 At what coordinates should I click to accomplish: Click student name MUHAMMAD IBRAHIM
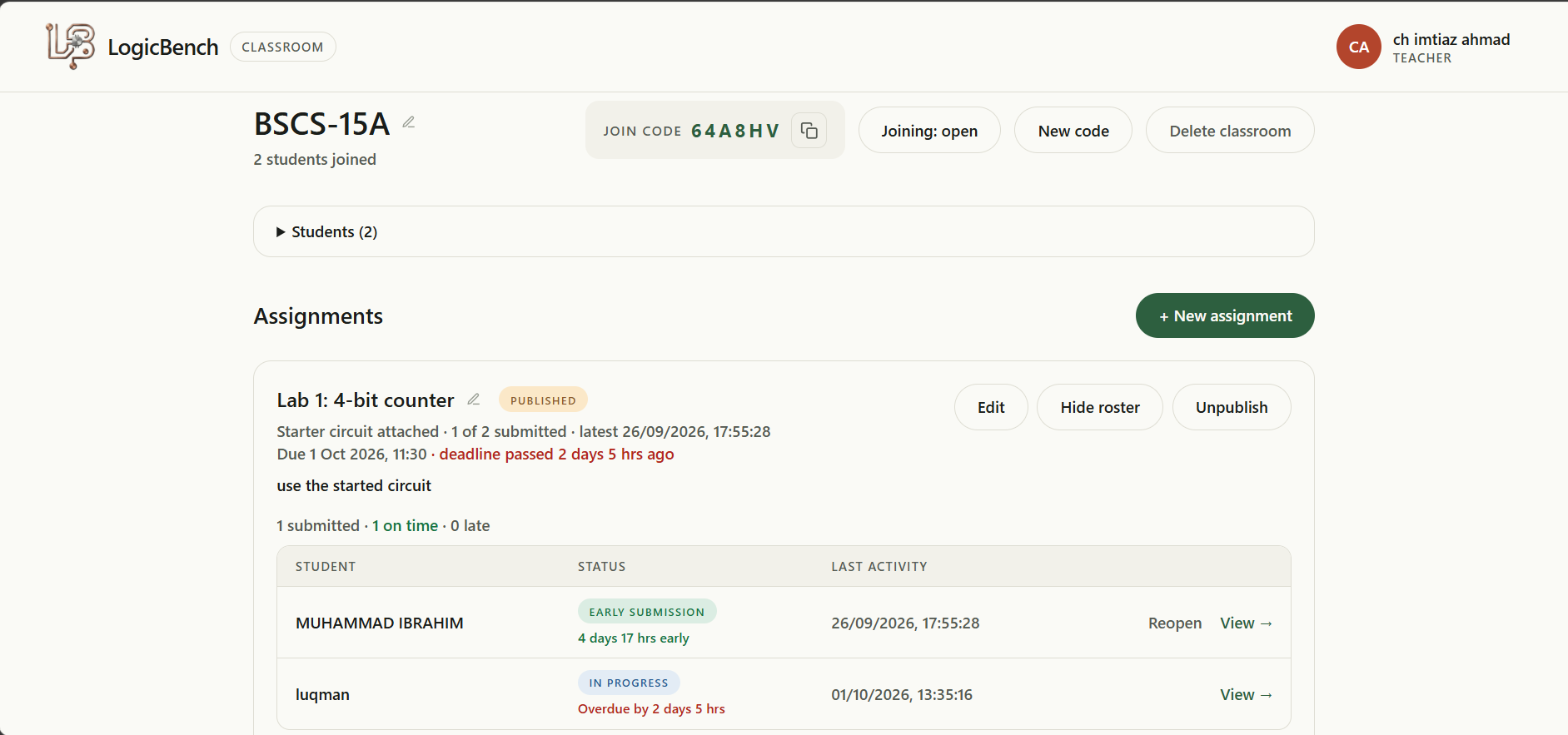(x=380, y=623)
